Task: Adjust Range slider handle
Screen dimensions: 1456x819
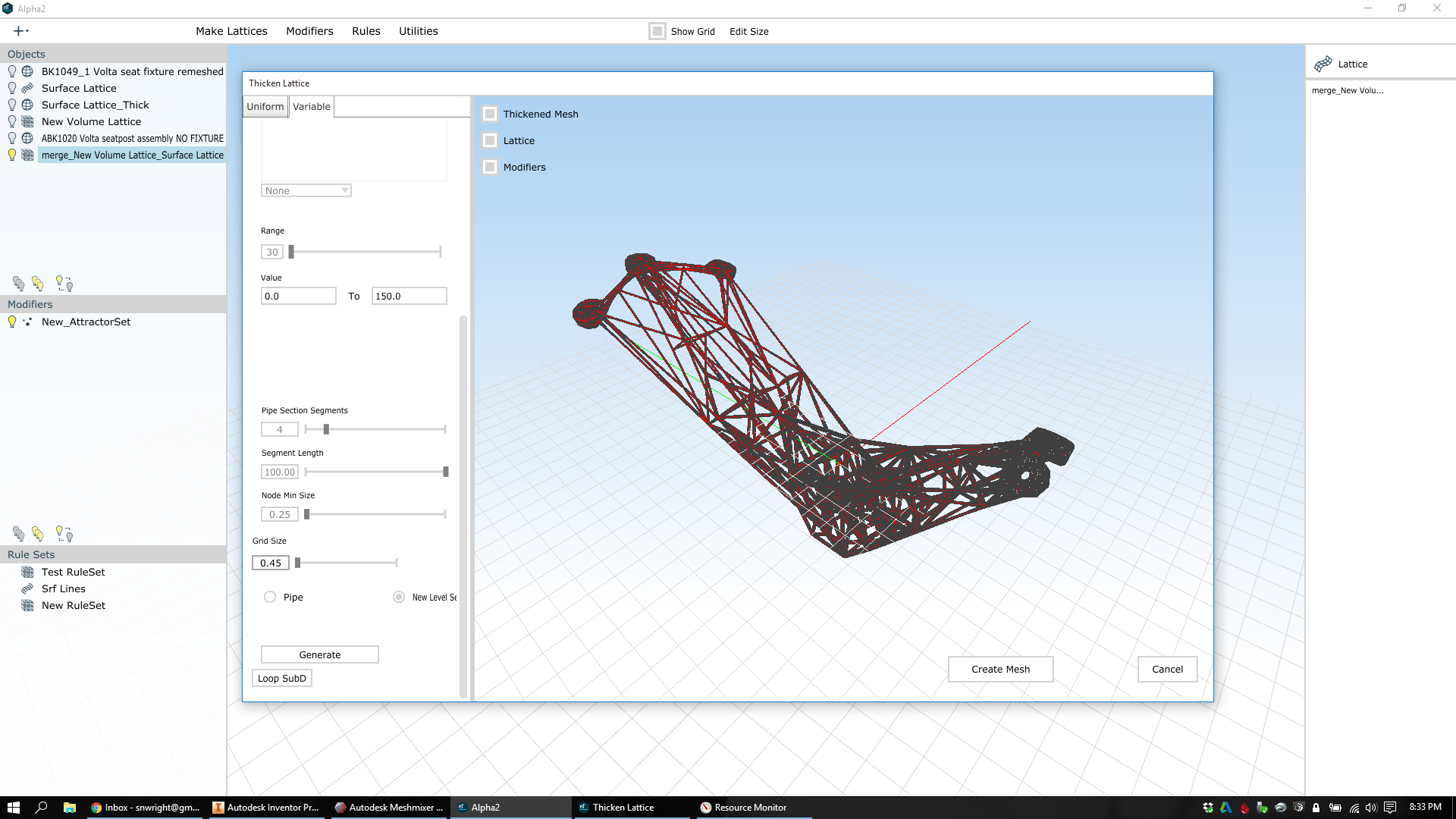Action: coord(291,252)
